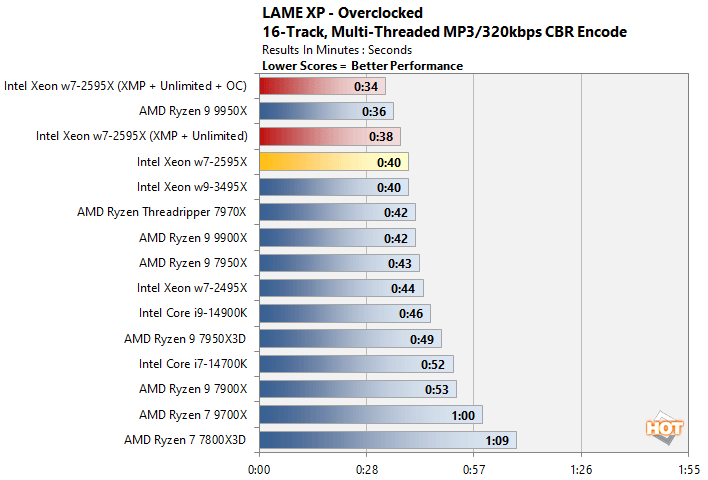Click the 1:00 bar value
Screen dimensions: 708x480
pos(463,415)
